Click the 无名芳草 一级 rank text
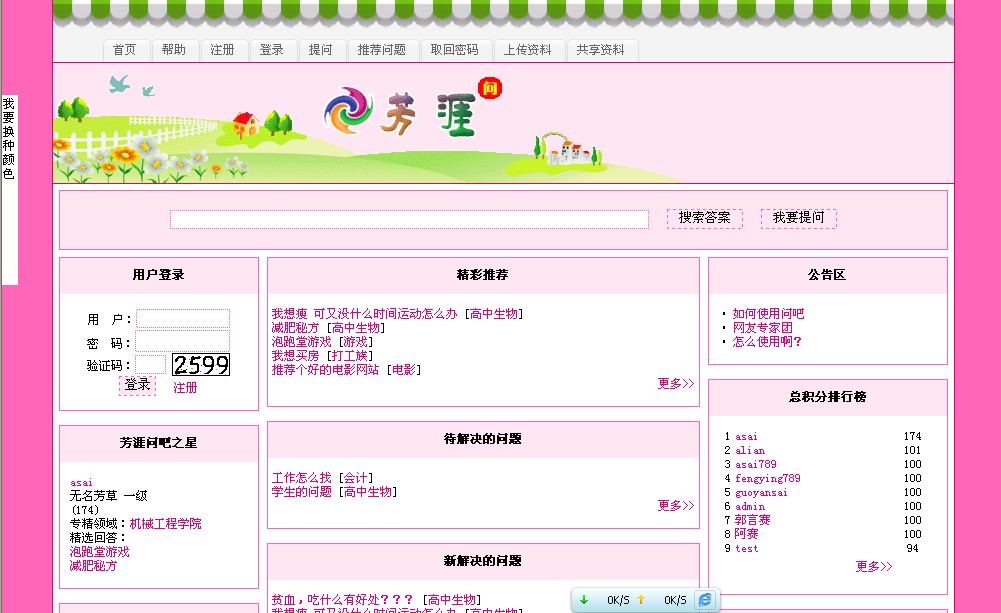1001x613 pixels. (x=109, y=496)
